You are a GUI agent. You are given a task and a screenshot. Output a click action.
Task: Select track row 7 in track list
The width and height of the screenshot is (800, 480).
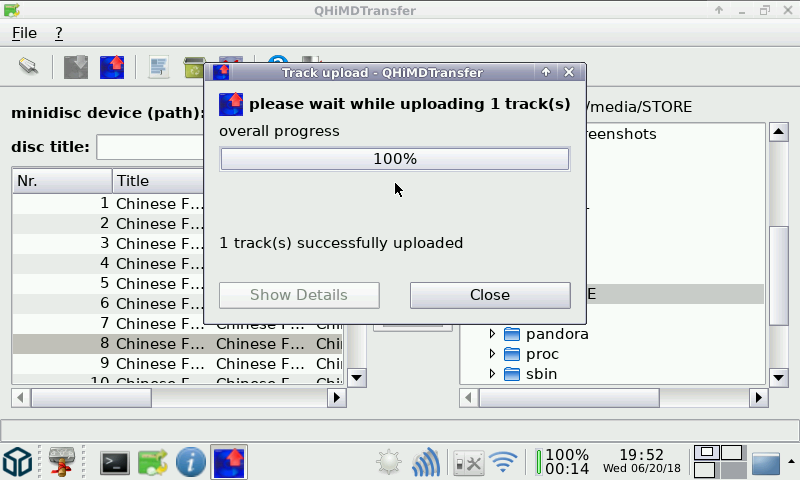click(108, 323)
